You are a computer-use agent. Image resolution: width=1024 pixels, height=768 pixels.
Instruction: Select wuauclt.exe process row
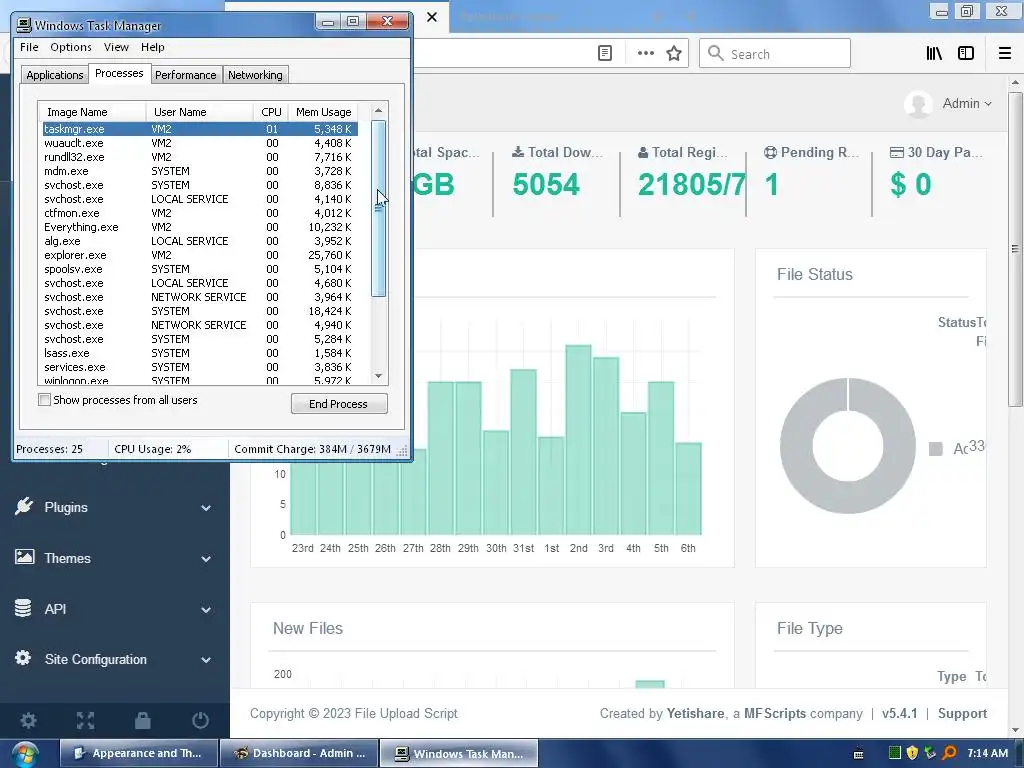click(200, 142)
